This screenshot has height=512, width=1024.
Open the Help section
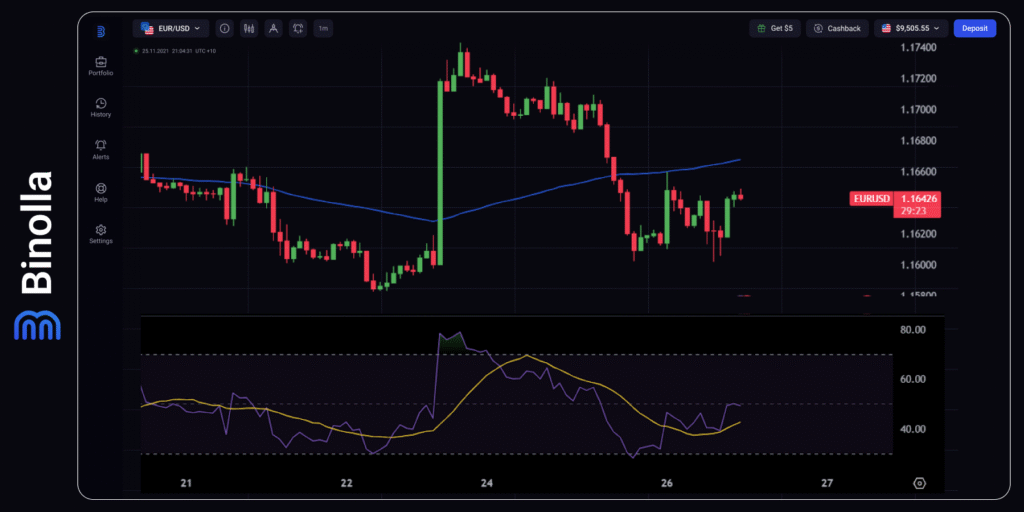(100, 191)
